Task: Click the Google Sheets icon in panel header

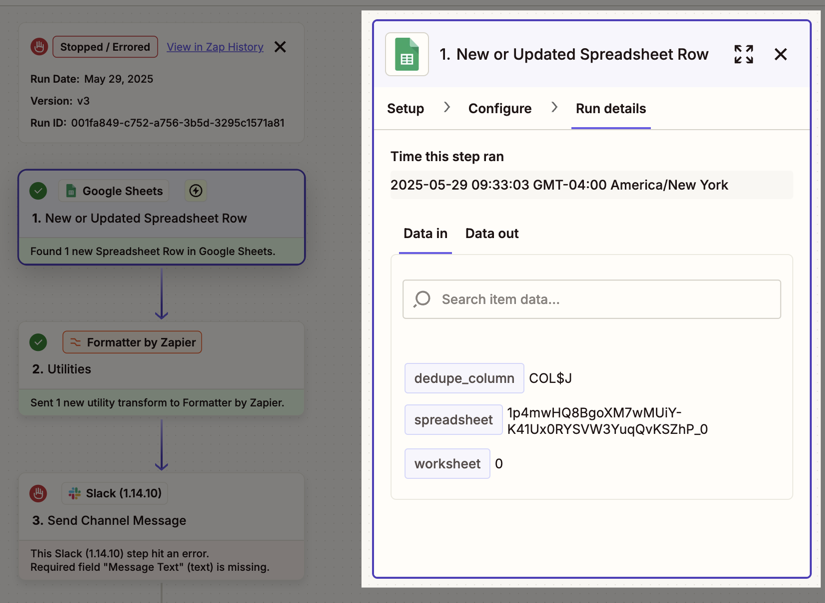Action: 407,55
